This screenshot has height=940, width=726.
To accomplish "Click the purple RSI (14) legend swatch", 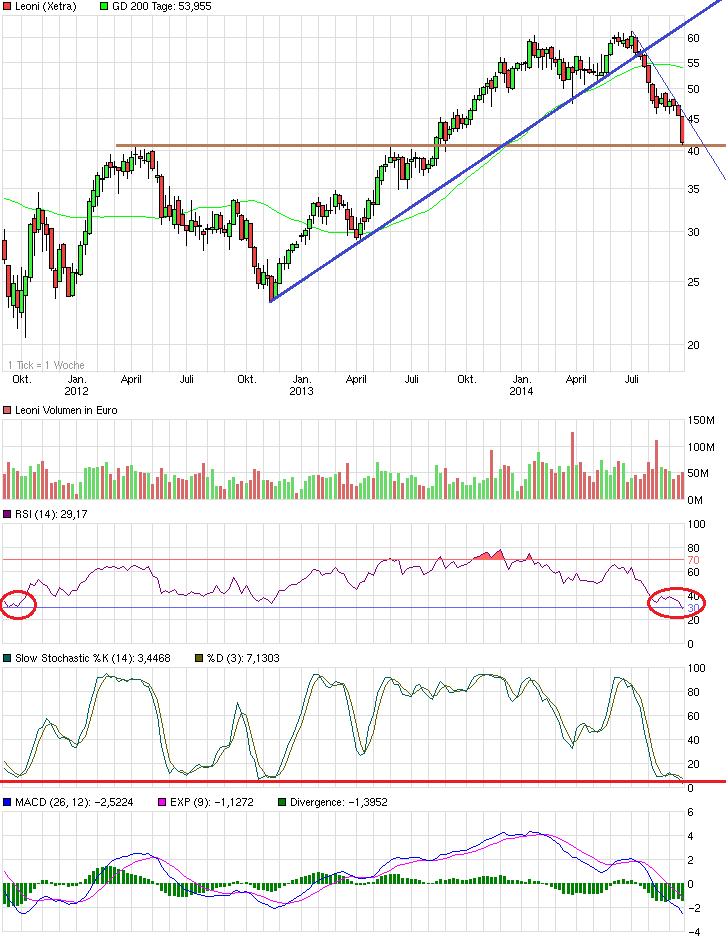I will (x=7, y=515).
